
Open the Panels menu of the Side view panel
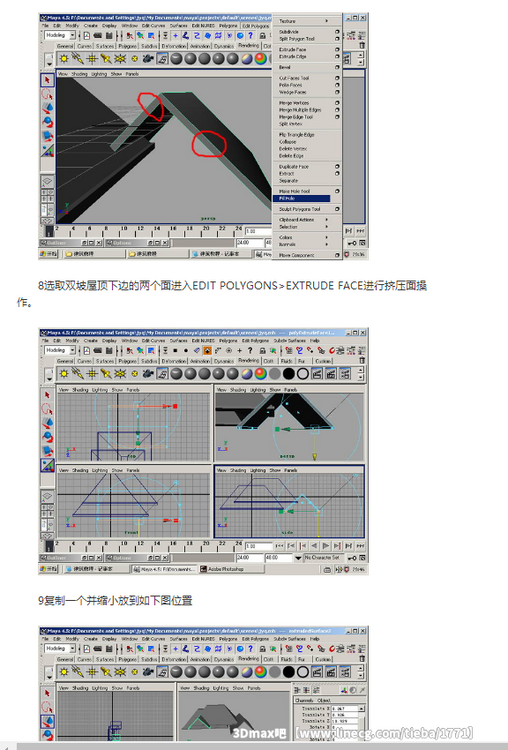tap(290, 470)
